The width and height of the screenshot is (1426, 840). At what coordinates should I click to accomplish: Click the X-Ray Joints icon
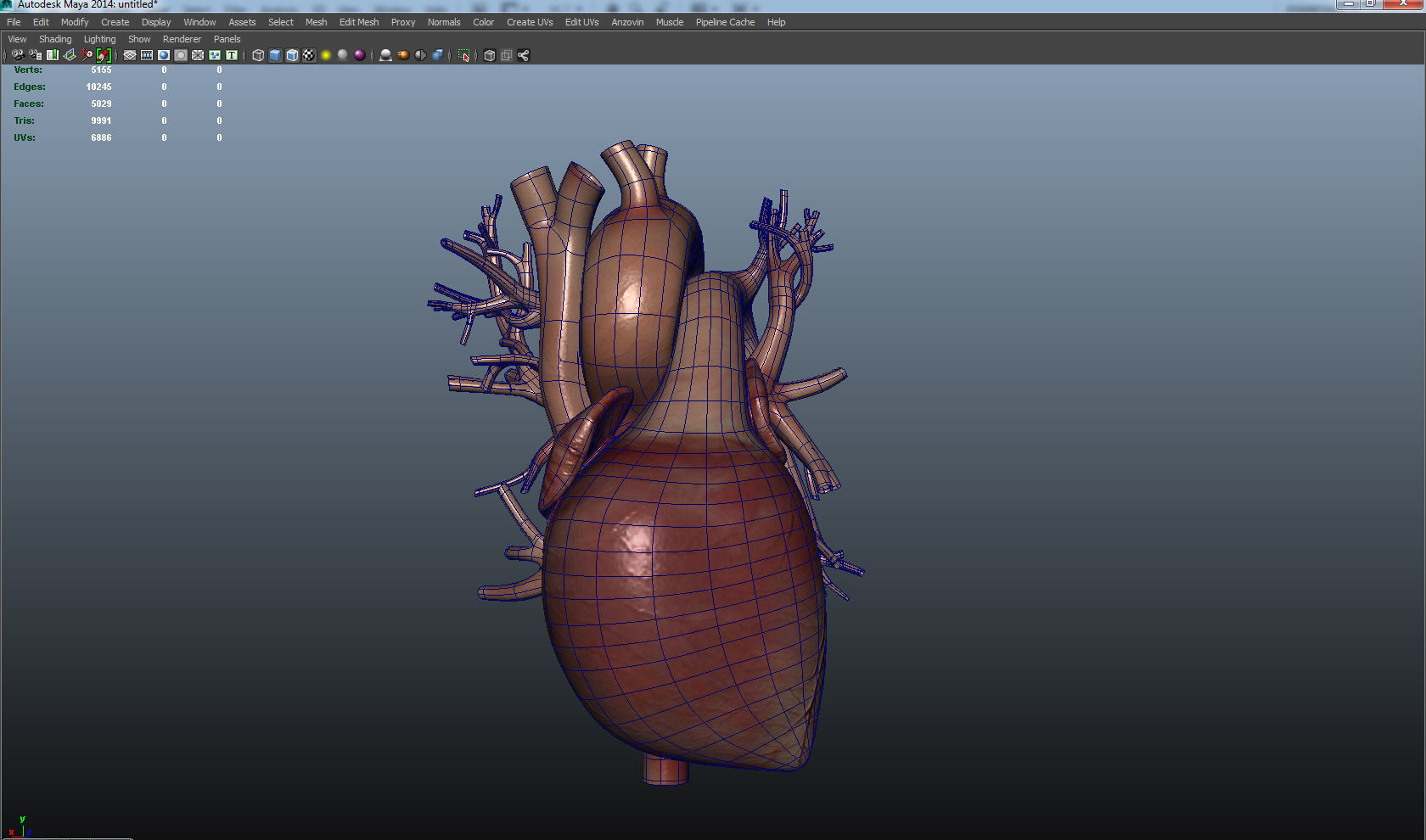coord(524,55)
